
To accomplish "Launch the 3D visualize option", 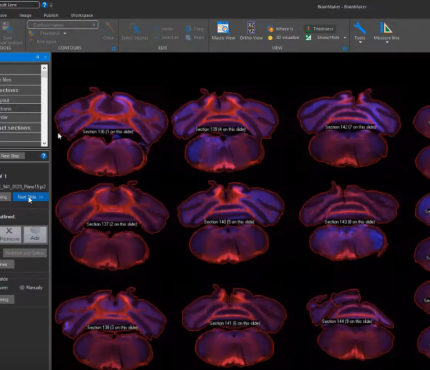I will [283, 38].
